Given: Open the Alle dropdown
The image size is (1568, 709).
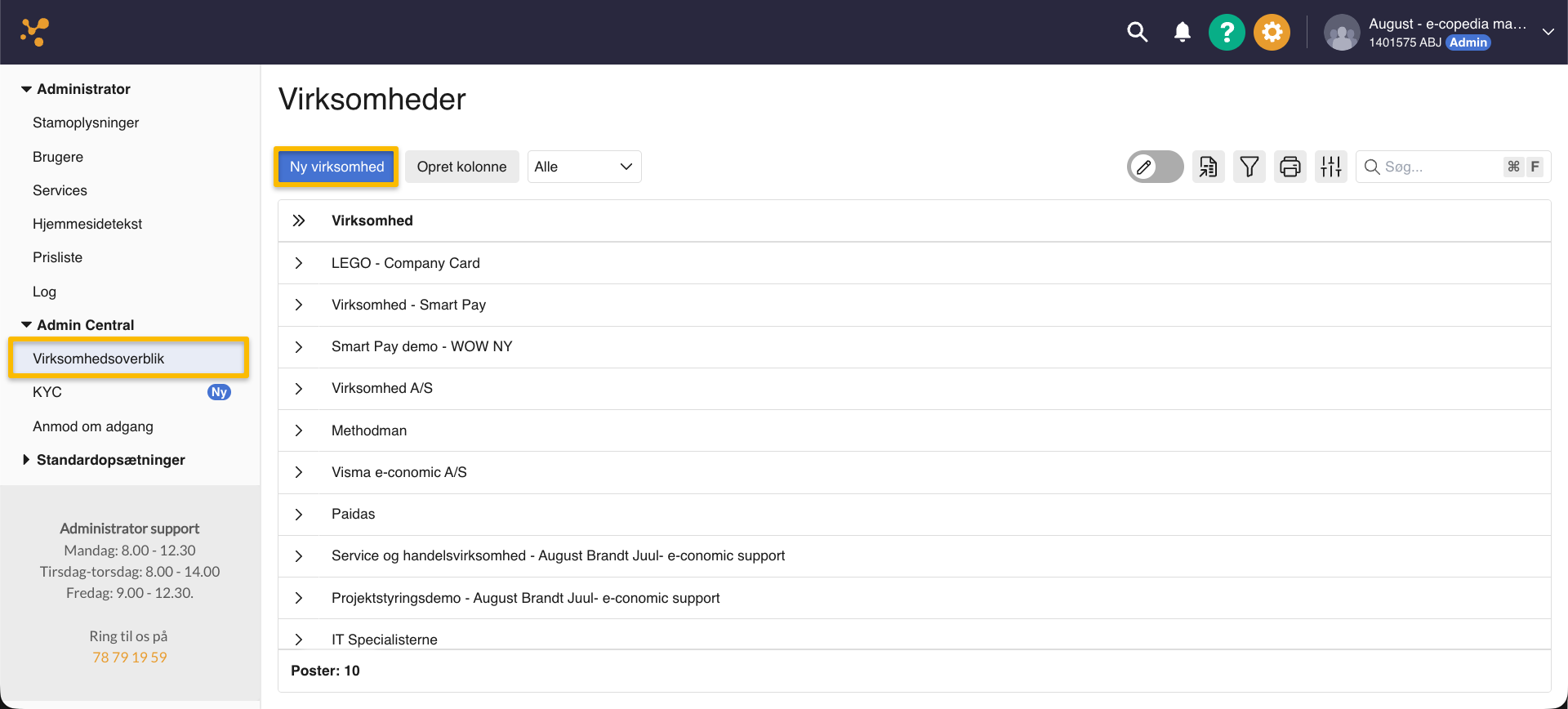Looking at the screenshot, I should (x=584, y=167).
